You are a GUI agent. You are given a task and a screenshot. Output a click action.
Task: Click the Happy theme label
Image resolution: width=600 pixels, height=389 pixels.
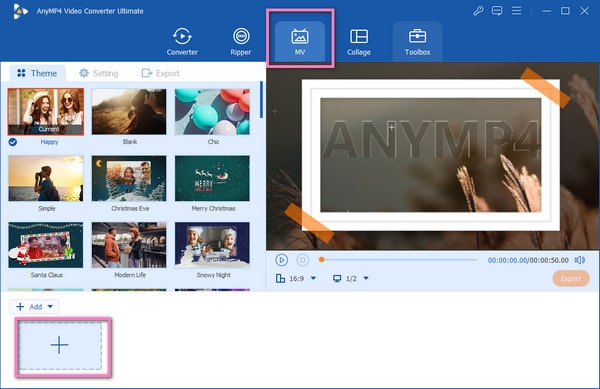pyautogui.click(x=49, y=142)
